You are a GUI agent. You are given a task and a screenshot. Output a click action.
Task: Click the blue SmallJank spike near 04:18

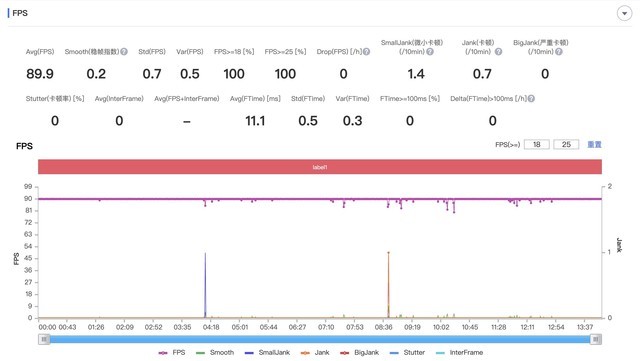(x=205, y=285)
